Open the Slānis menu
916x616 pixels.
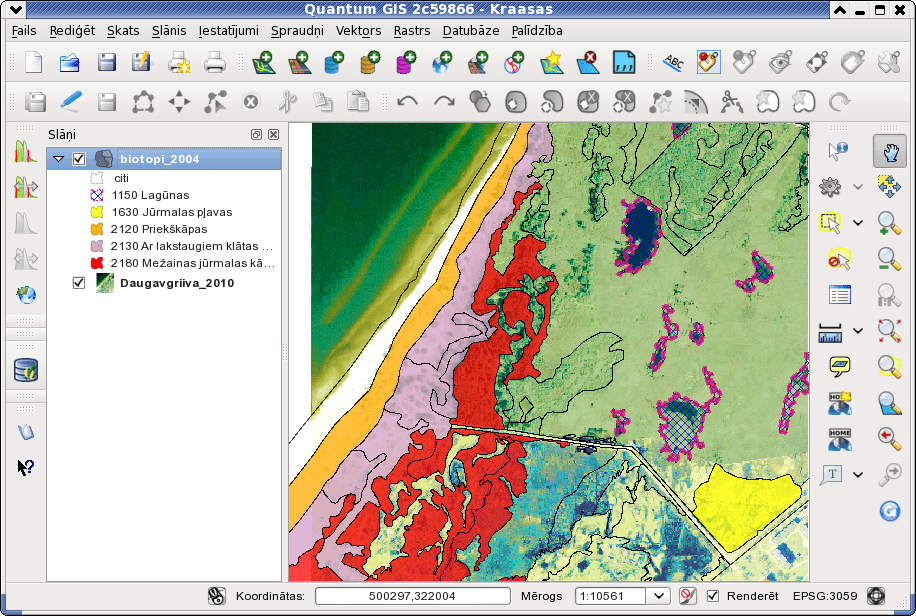pos(169,30)
